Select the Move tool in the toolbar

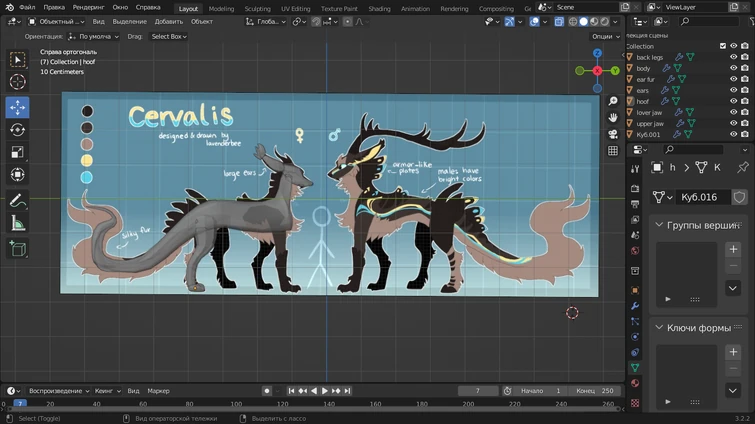(x=17, y=107)
